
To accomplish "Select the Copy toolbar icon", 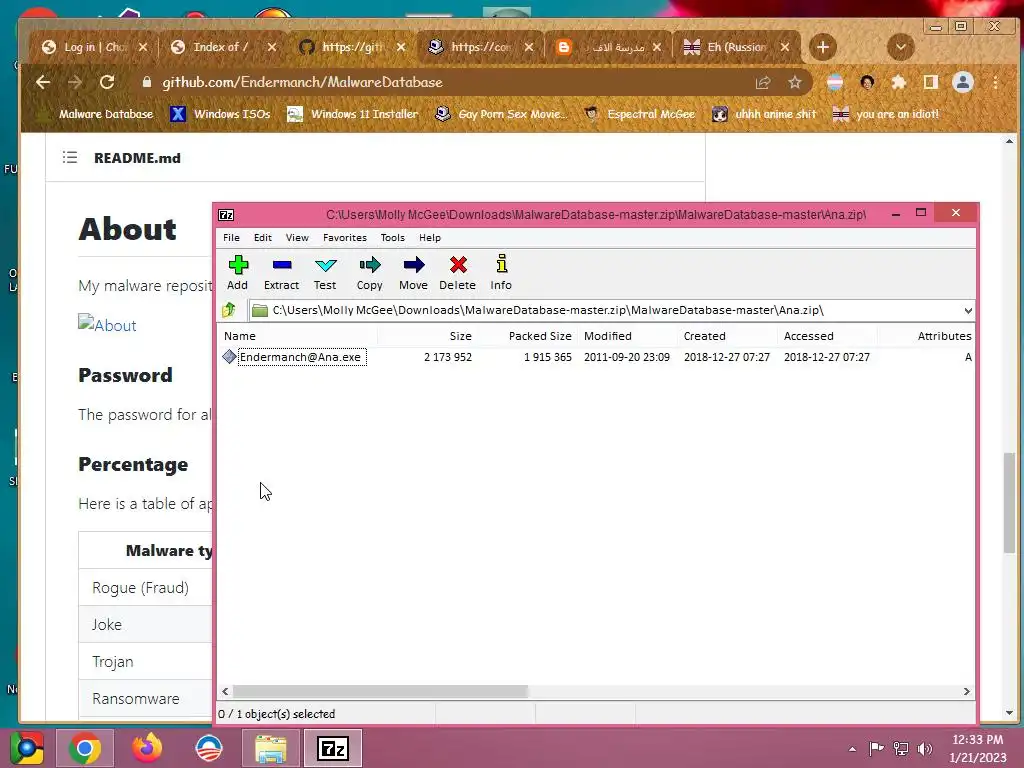I will (x=369, y=272).
